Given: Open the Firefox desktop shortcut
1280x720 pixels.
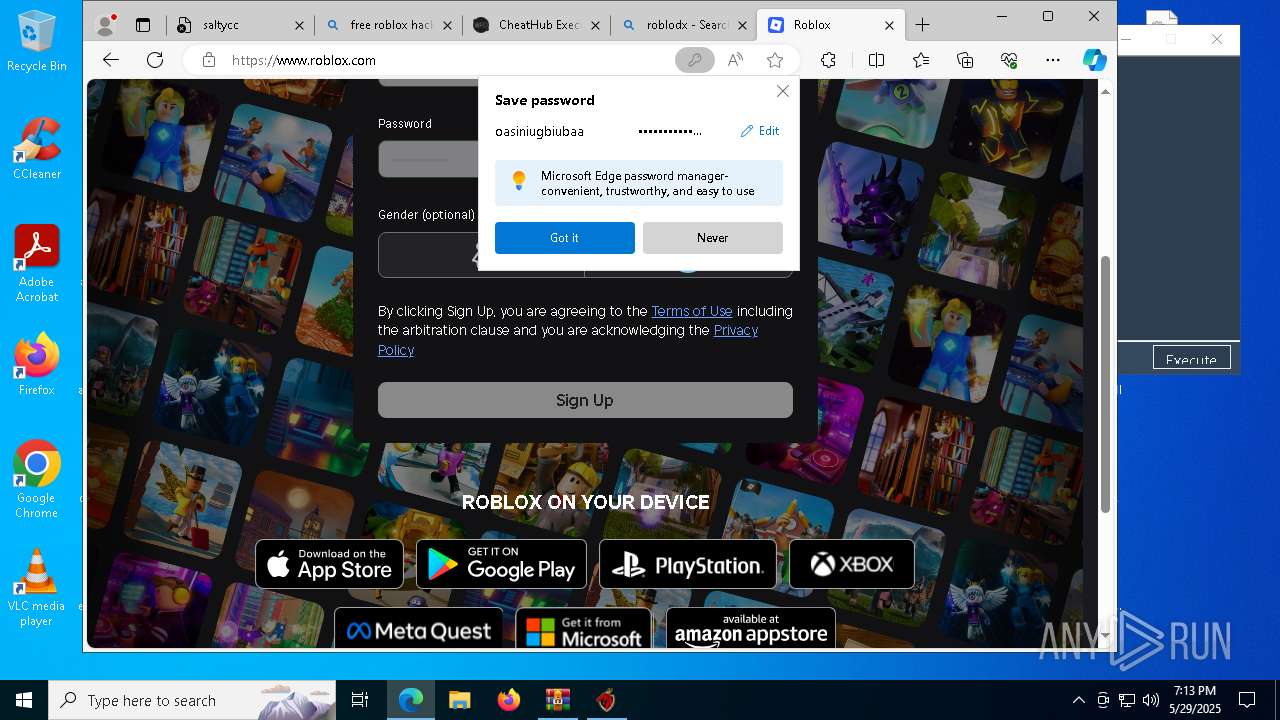Looking at the screenshot, I should click(x=37, y=365).
